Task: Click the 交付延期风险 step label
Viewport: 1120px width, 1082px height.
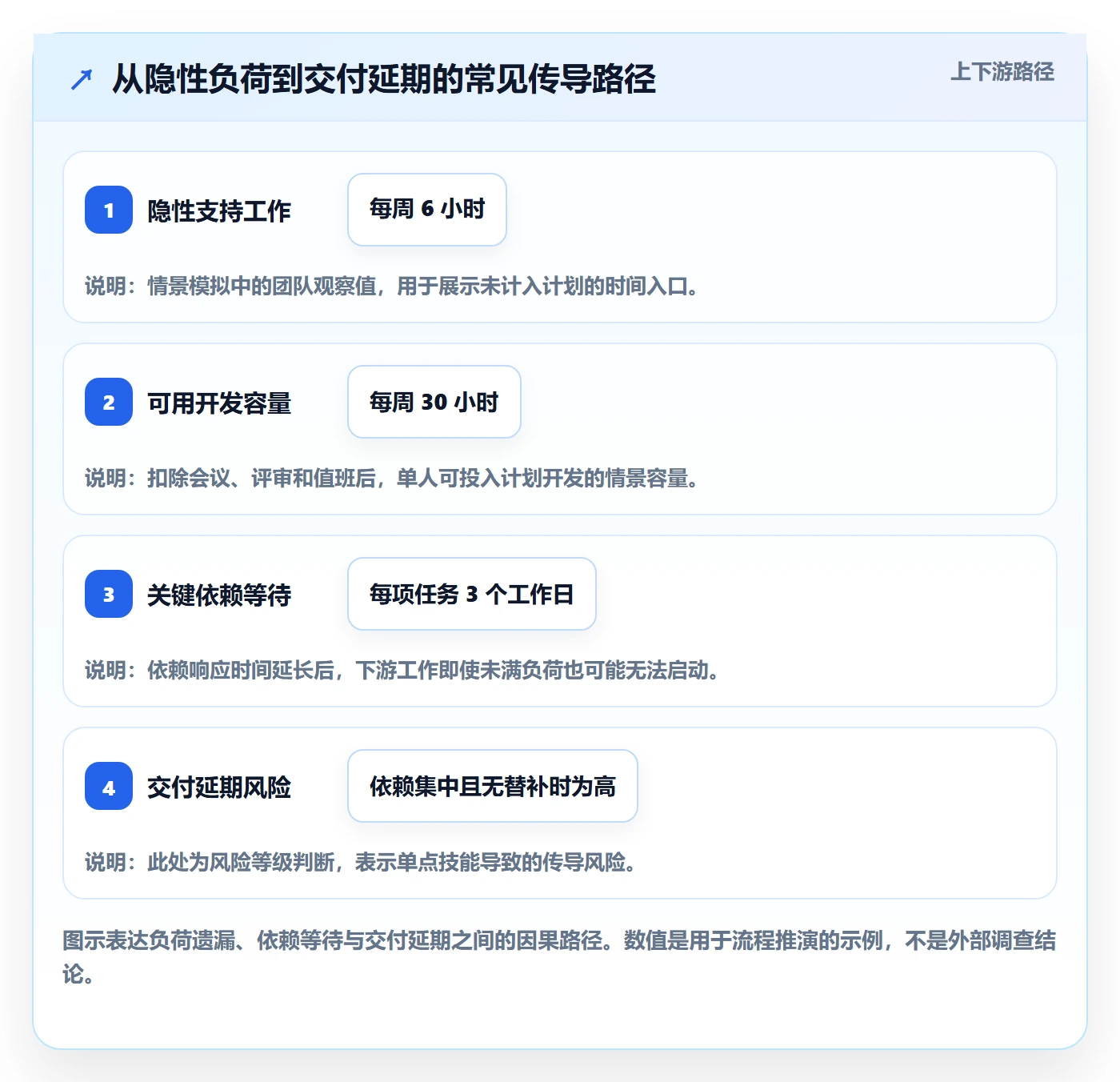Action: [219, 787]
